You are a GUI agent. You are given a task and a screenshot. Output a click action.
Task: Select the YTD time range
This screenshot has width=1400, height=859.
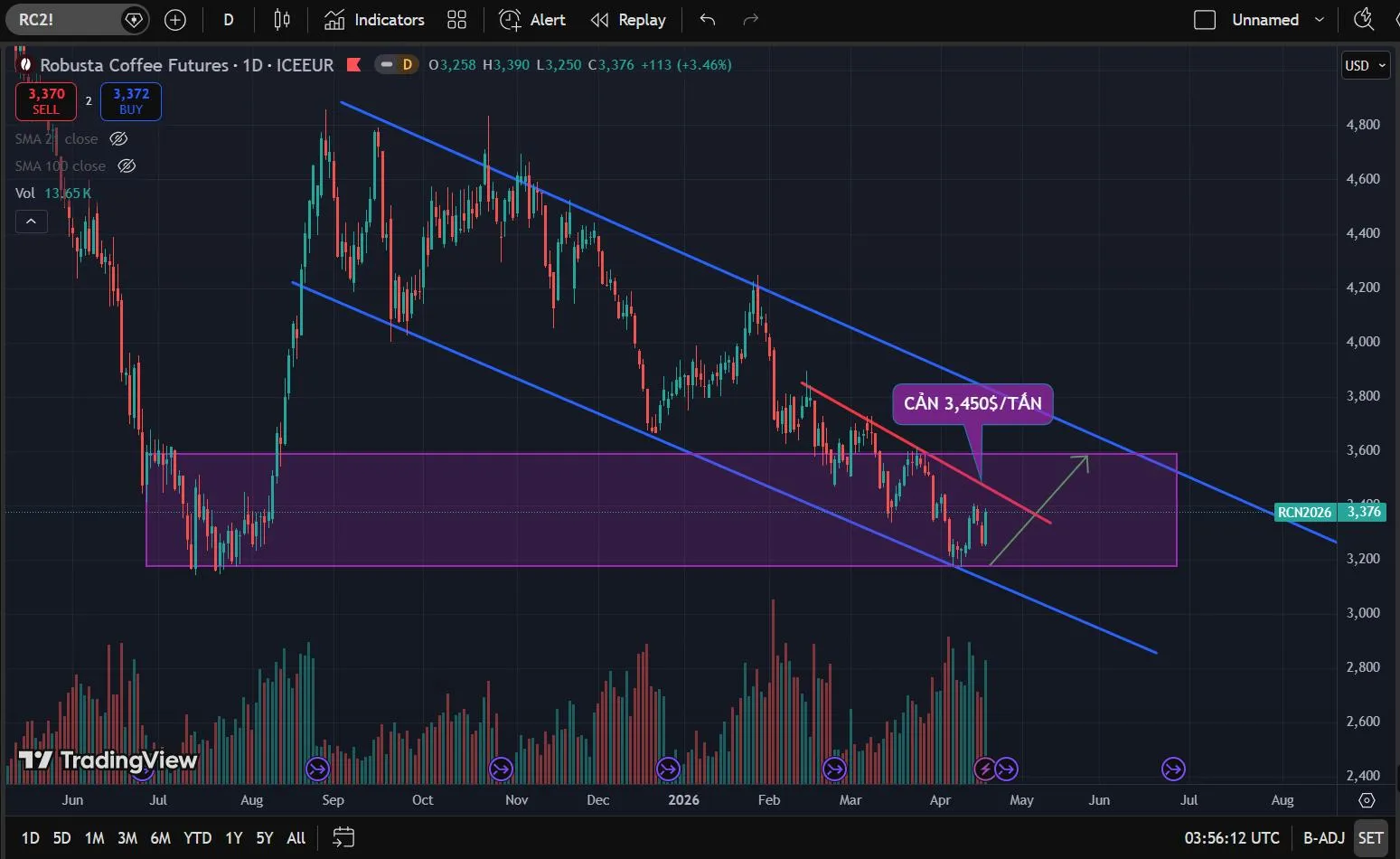click(197, 837)
